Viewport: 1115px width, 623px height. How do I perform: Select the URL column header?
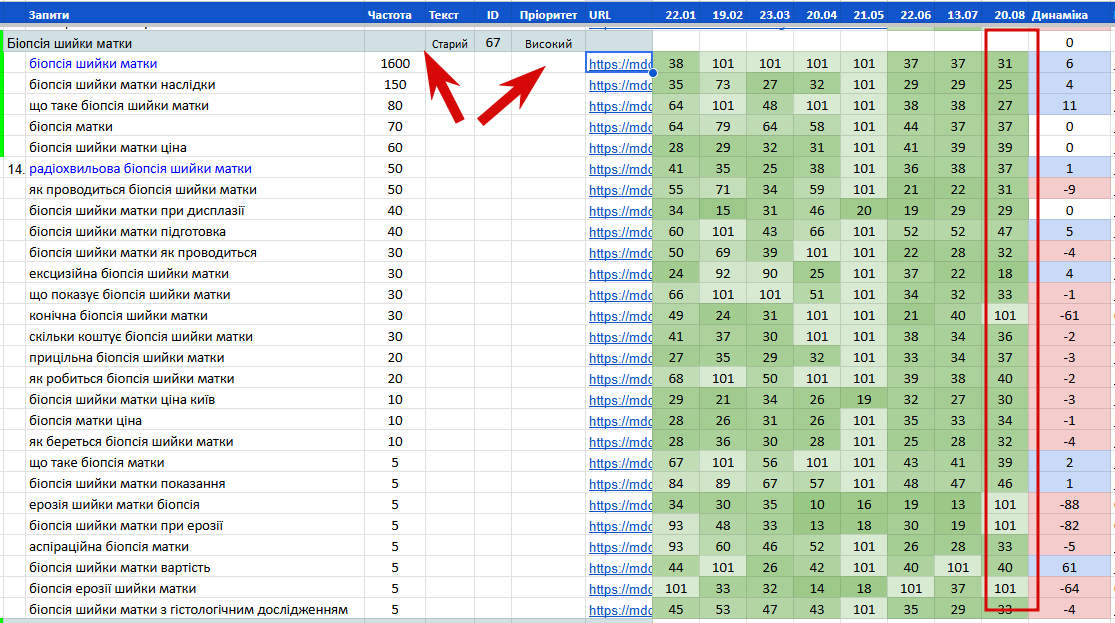click(599, 14)
